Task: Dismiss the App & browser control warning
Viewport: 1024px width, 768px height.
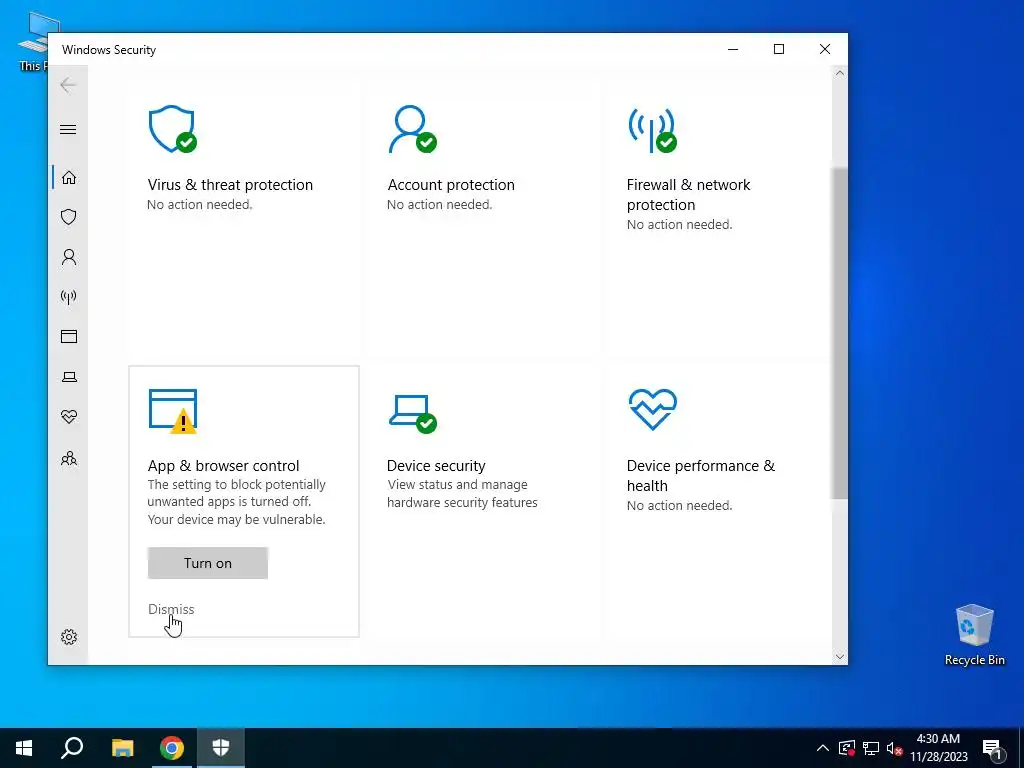Action: pyautogui.click(x=171, y=609)
